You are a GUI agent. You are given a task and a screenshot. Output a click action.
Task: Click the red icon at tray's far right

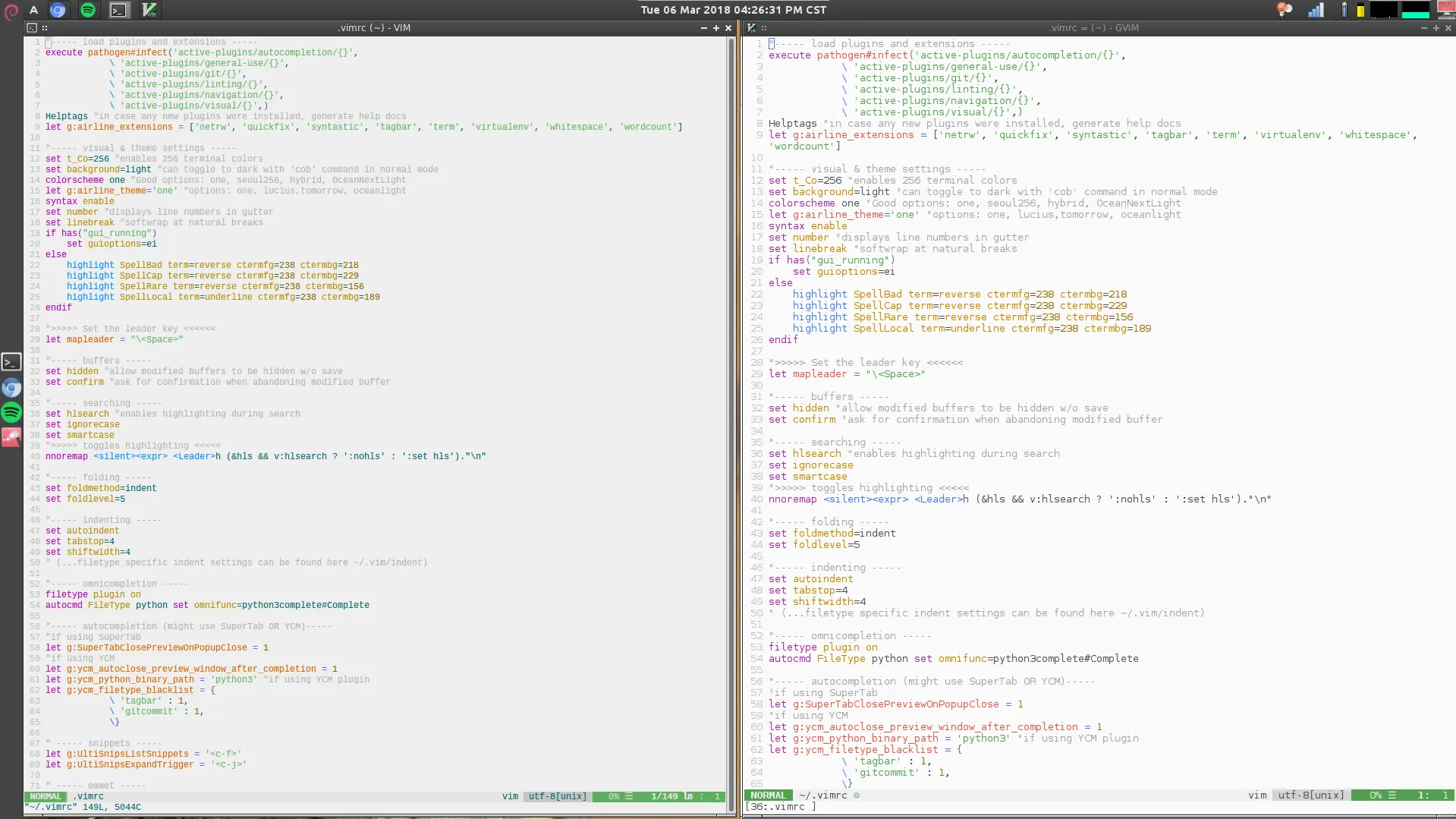pyautogui.click(x=1445, y=10)
